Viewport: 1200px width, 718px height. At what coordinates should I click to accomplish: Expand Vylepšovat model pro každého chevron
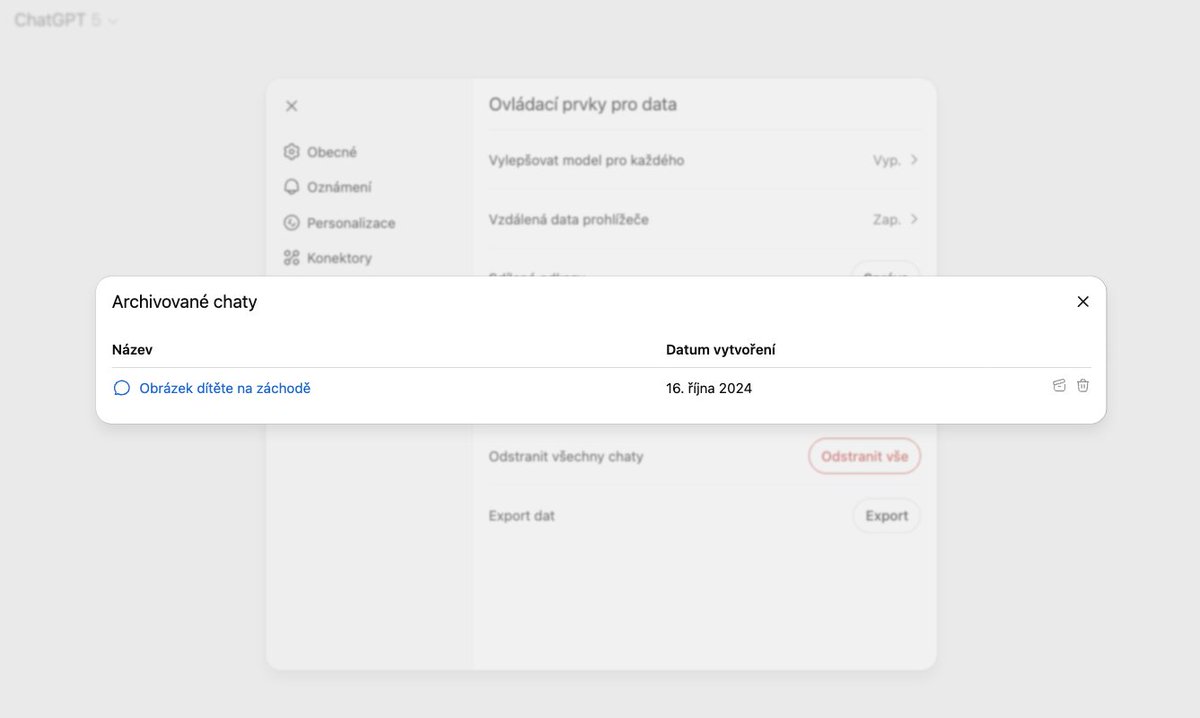[914, 160]
